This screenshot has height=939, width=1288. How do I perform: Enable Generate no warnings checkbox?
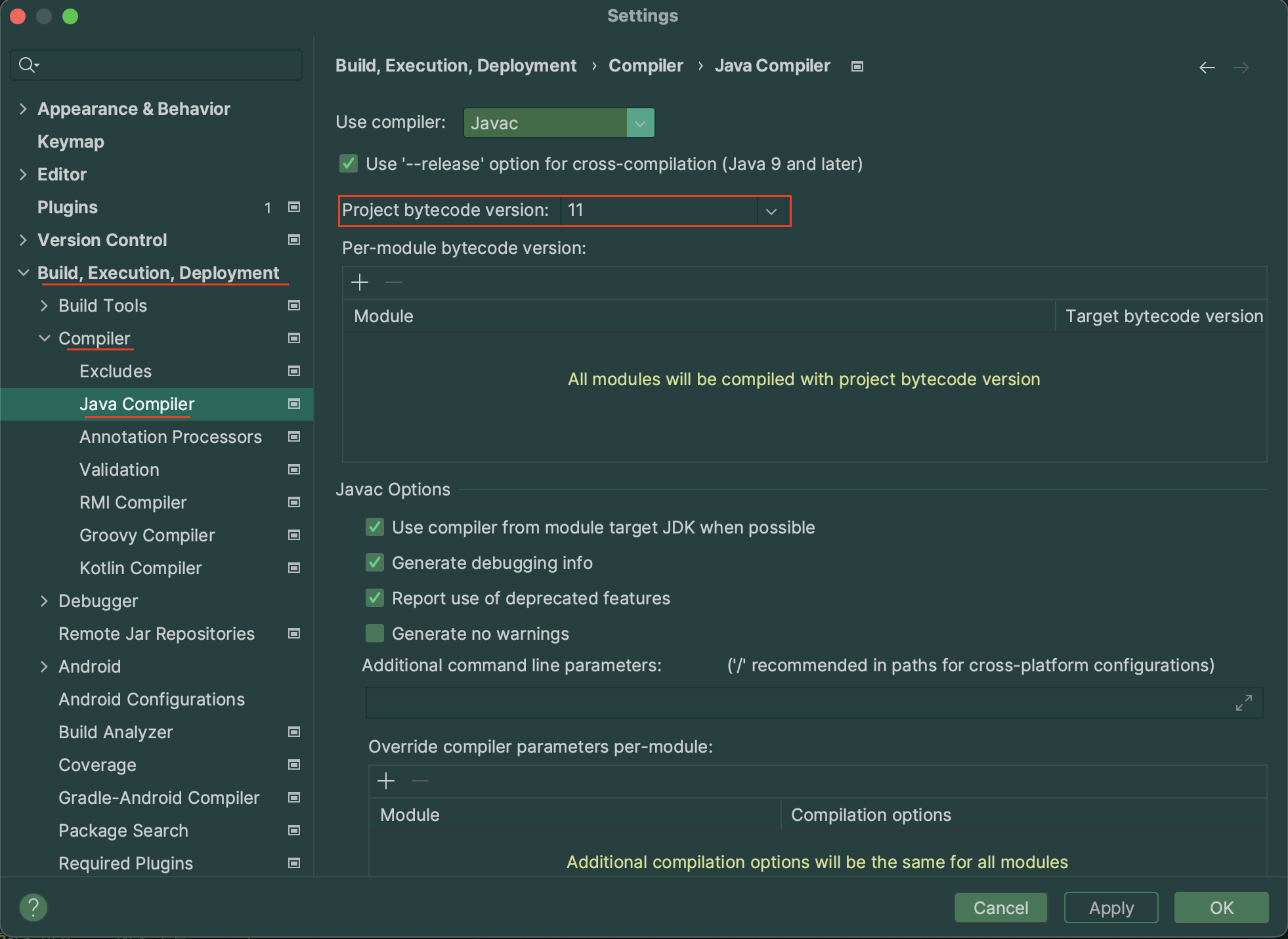pyautogui.click(x=375, y=634)
